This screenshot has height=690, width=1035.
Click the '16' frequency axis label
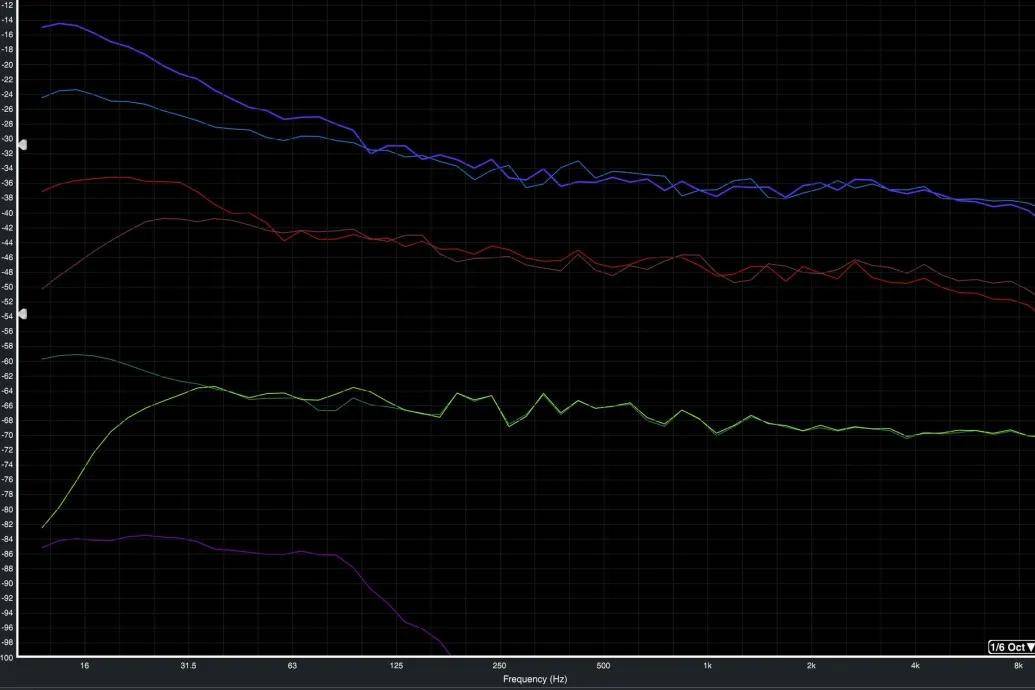[84, 666]
